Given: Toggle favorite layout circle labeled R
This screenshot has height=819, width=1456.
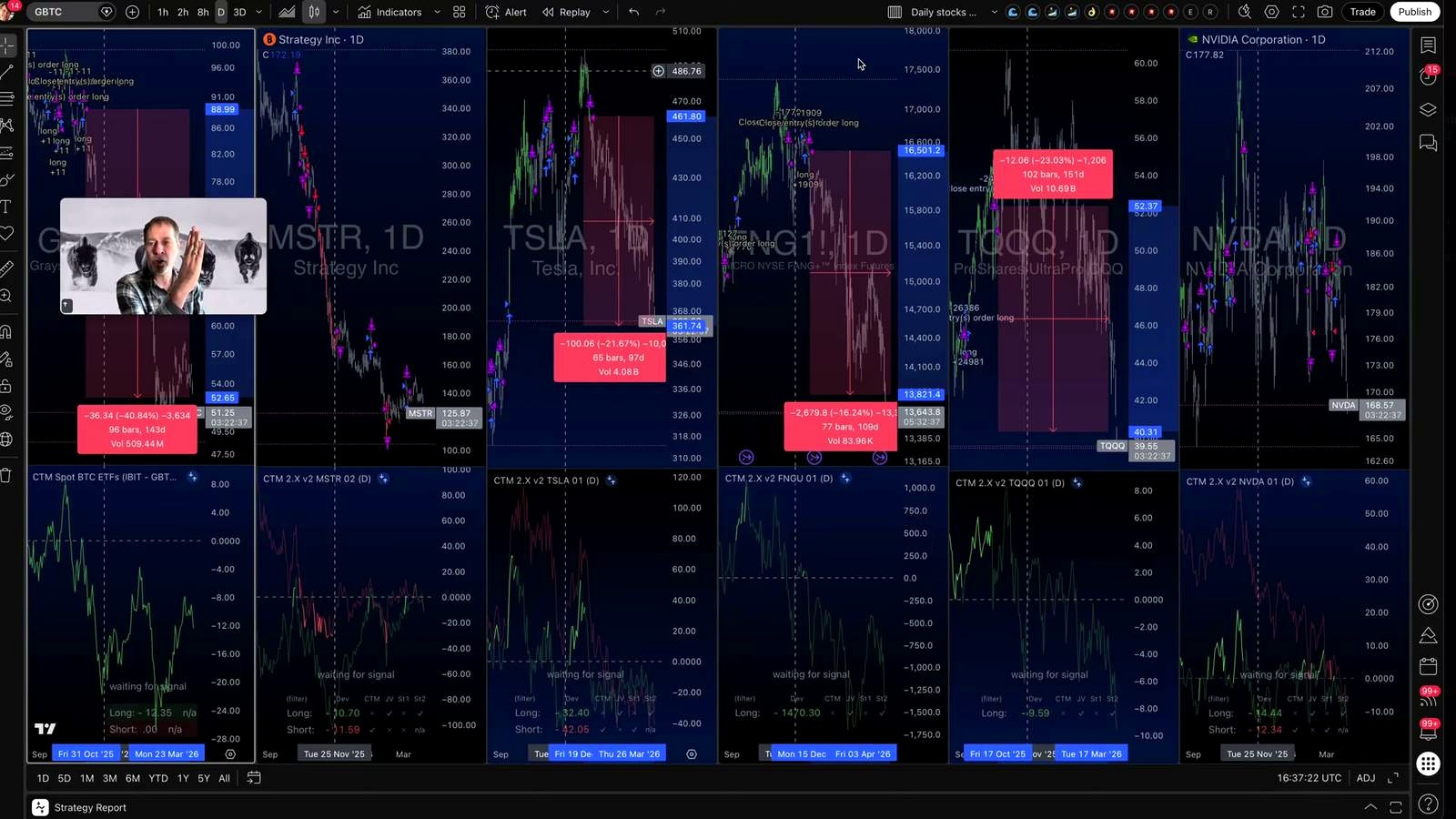Looking at the screenshot, I should [x=1210, y=12].
